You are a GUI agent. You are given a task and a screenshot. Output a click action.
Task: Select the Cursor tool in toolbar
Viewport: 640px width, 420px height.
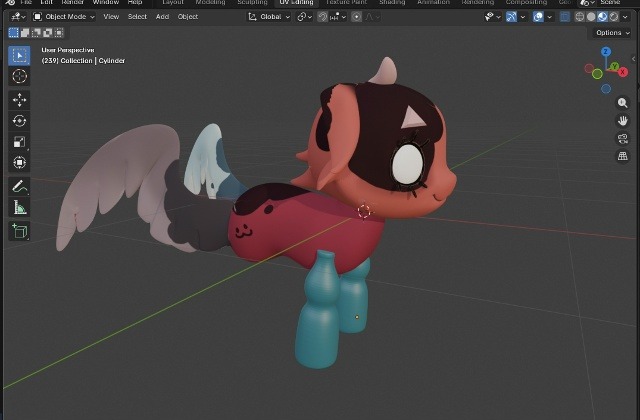pos(19,77)
